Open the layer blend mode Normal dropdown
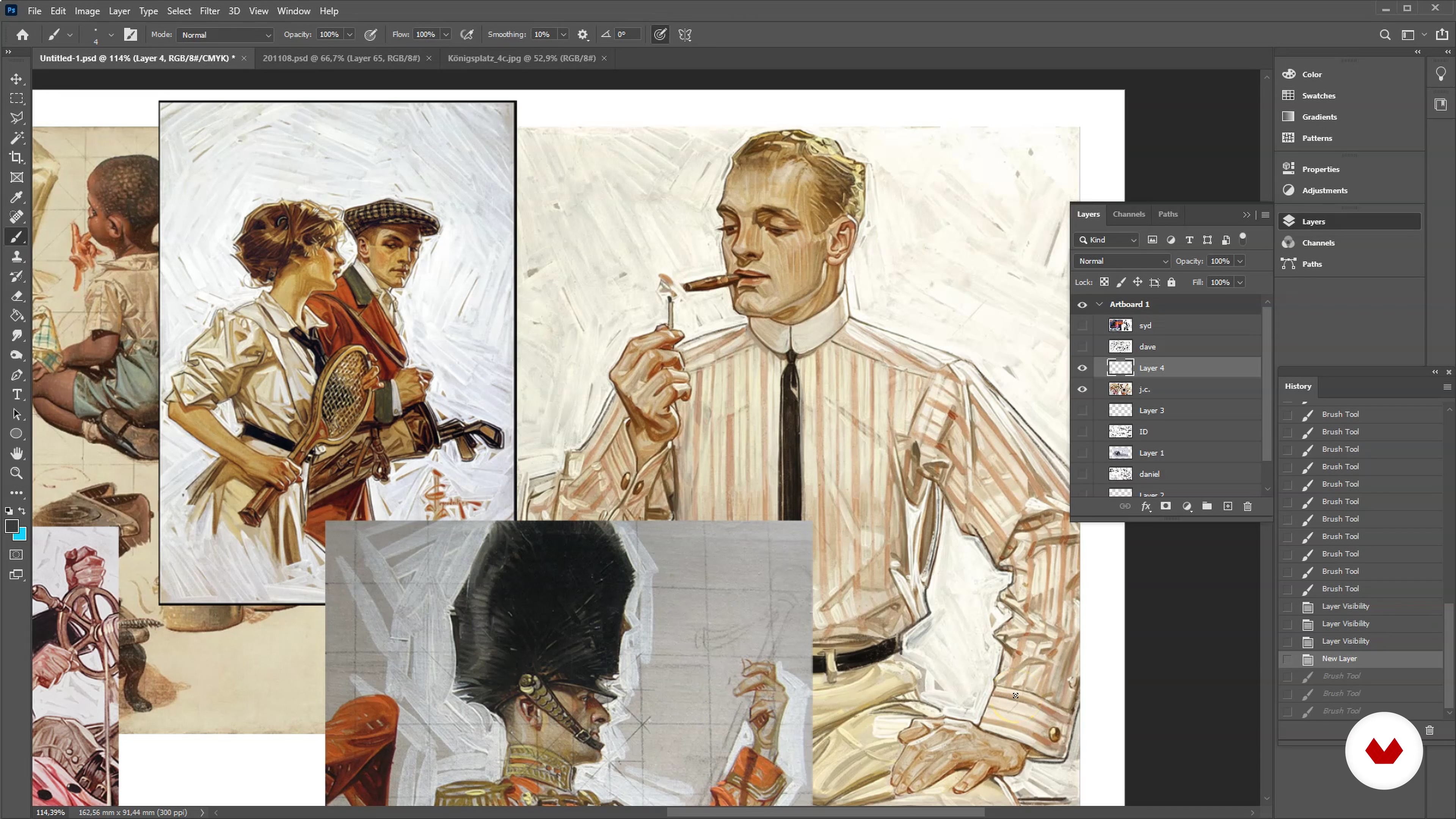Image resolution: width=1456 pixels, height=819 pixels. coord(1122,261)
